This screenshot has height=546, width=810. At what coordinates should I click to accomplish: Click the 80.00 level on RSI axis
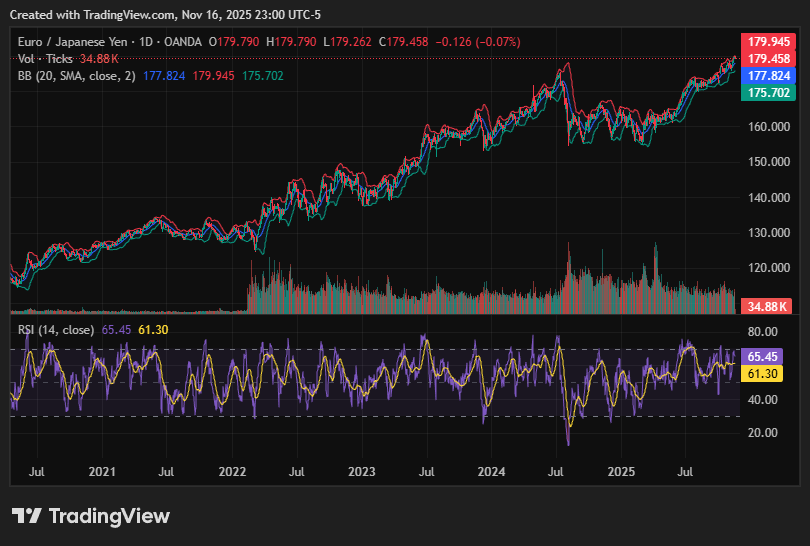coord(763,332)
